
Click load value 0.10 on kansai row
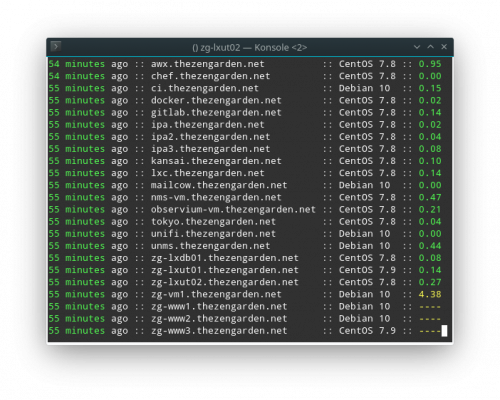[x=430, y=161]
